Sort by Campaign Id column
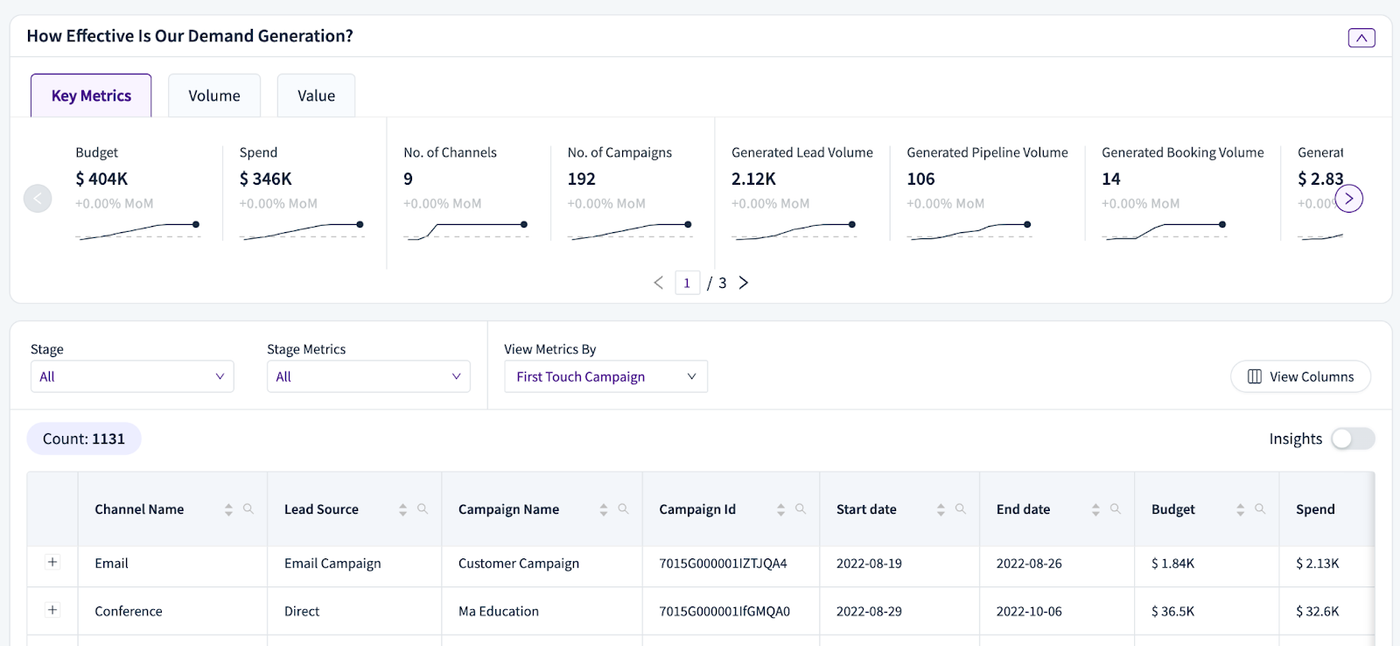The image size is (1400, 646). (781, 509)
